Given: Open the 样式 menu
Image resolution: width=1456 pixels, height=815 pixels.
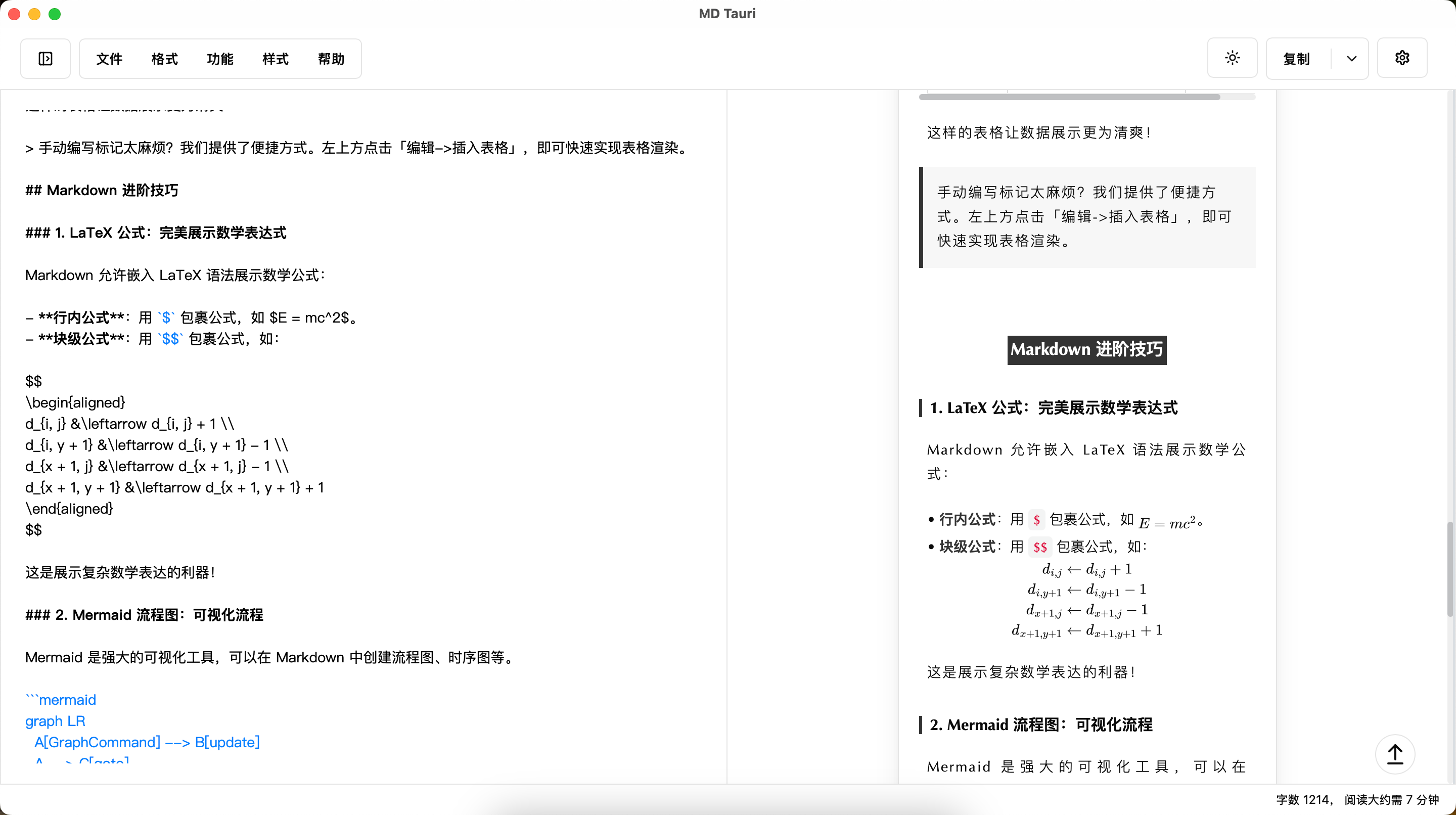Looking at the screenshot, I should [x=275, y=59].
